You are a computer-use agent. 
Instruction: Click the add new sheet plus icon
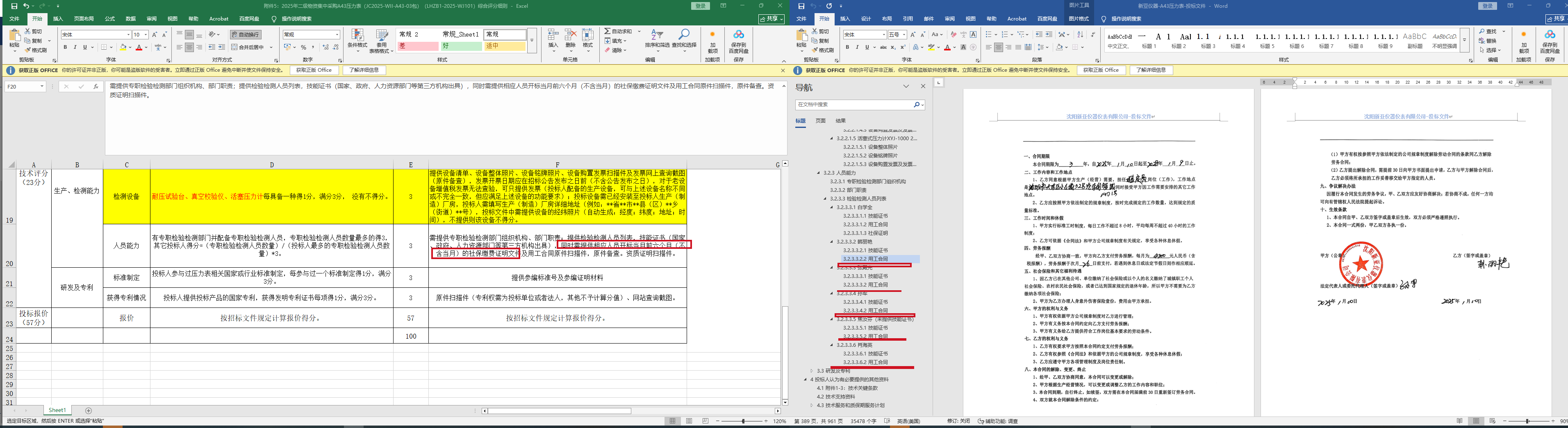point(88,411)
